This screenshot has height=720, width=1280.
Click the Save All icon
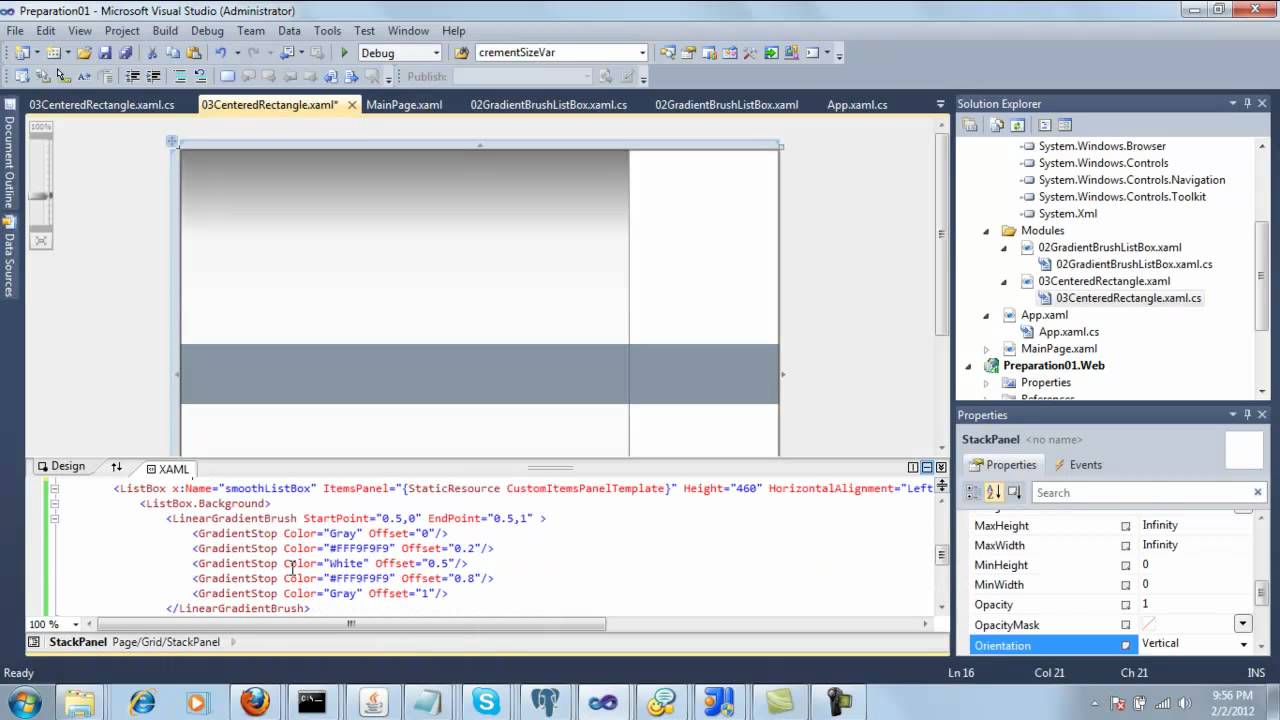tap(126, 53)
